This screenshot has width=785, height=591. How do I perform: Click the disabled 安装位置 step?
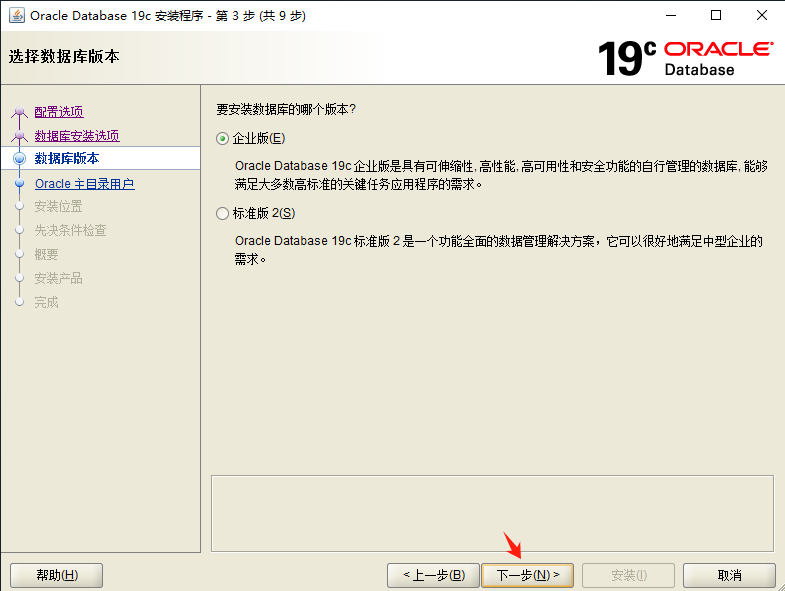point(58,206)
